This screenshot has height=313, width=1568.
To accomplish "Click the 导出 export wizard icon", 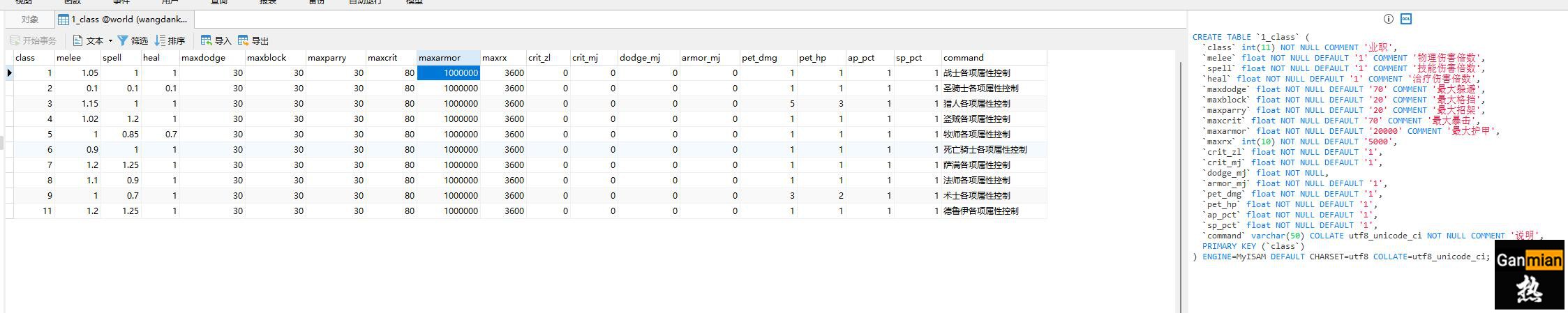I will pos(243,40).
